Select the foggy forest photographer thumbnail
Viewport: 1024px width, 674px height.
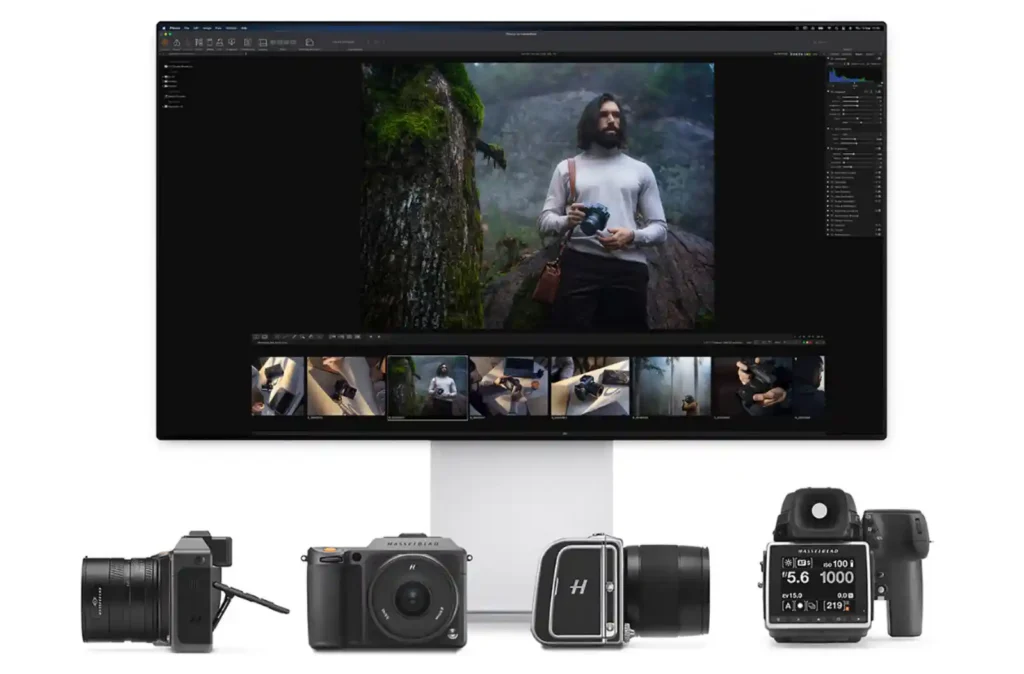click(671, 386)
